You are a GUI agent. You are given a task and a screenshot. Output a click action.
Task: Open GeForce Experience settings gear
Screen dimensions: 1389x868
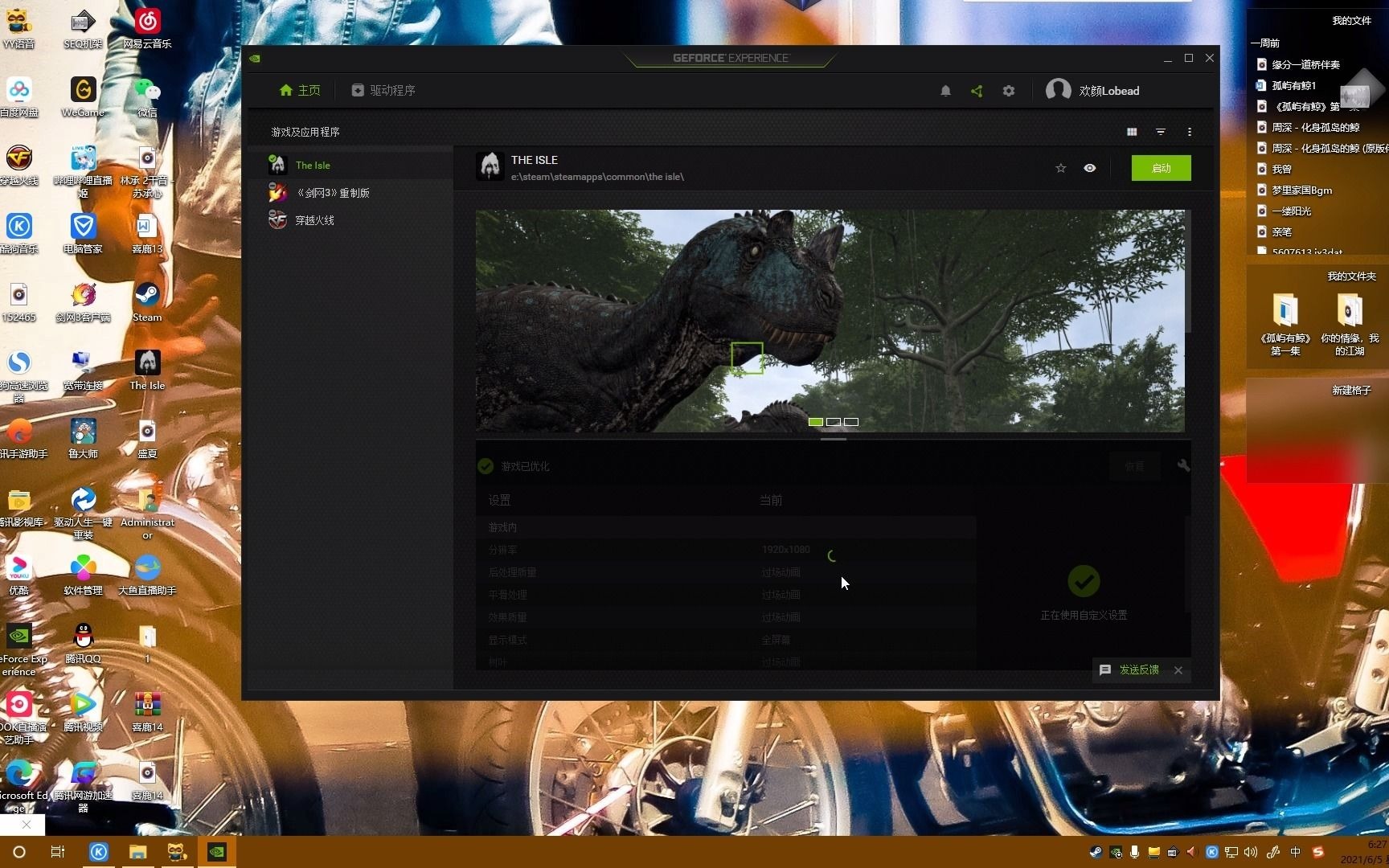tap(1009, 91)
